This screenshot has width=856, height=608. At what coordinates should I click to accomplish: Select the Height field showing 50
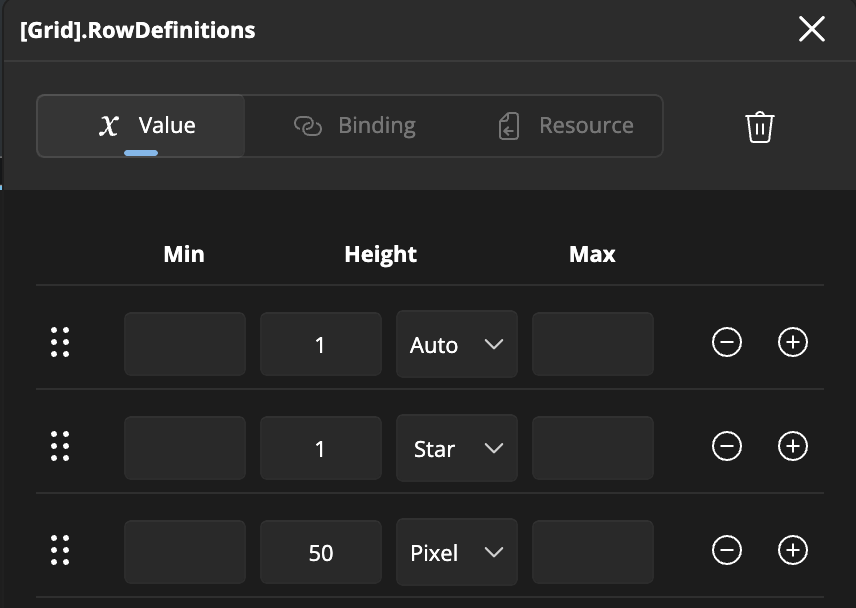click(x=320, y=552)
